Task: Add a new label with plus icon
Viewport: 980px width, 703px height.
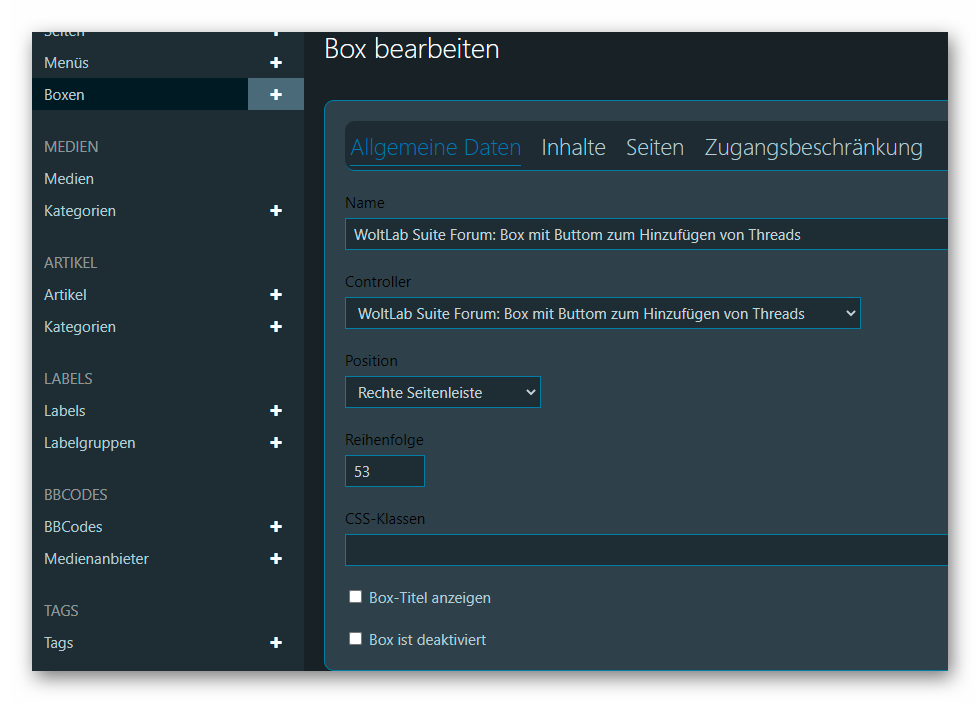Action: point(276,411)
